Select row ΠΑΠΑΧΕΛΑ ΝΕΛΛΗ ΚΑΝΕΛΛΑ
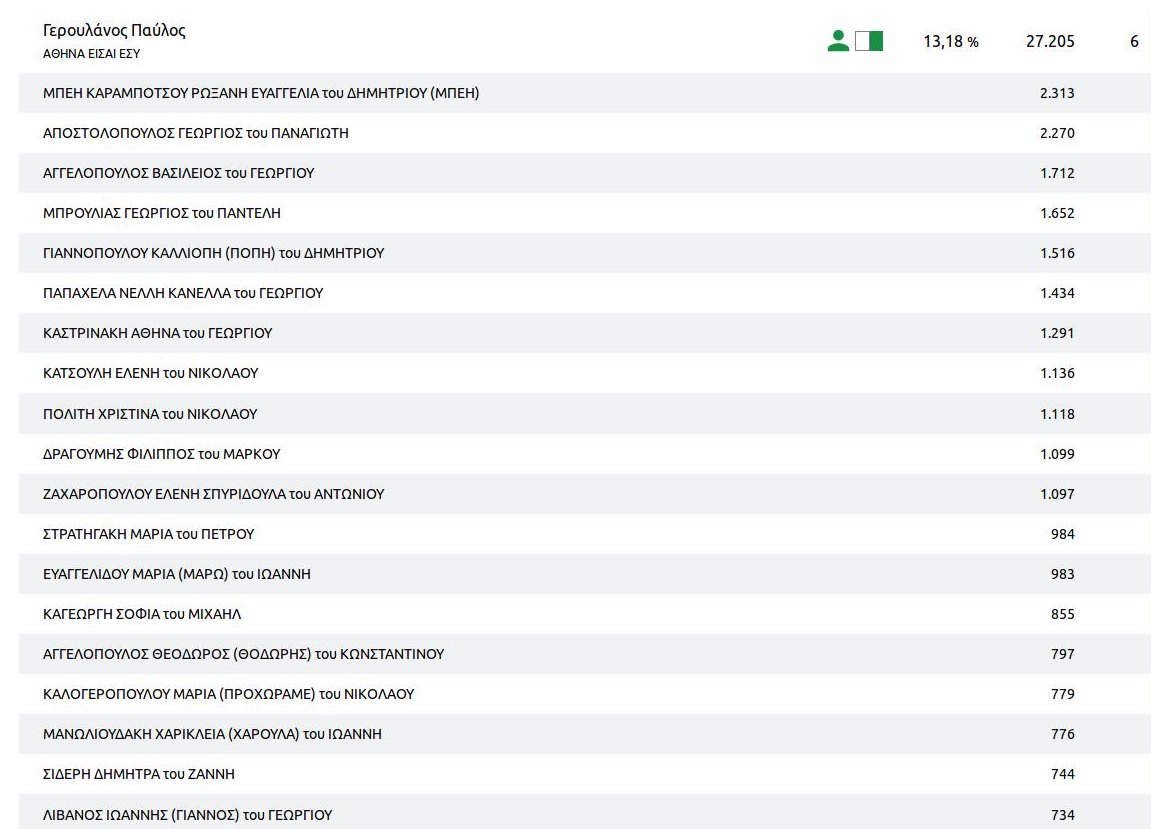Image resolution: width=1151 pixels, height=829 pixels. click(x=584, y=293)
